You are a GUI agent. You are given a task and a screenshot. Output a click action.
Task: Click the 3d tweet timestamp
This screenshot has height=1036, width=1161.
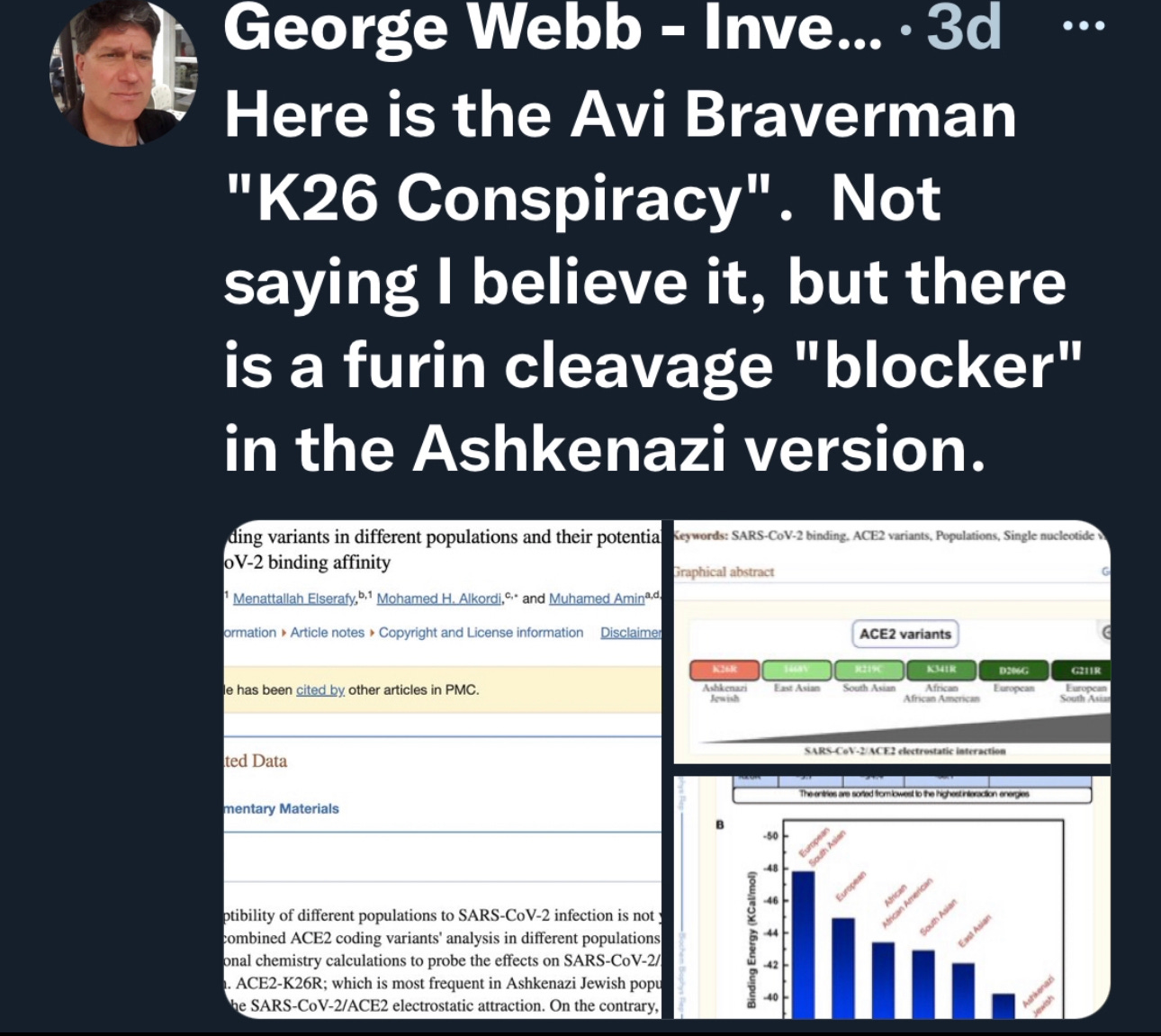pos(964,29)
